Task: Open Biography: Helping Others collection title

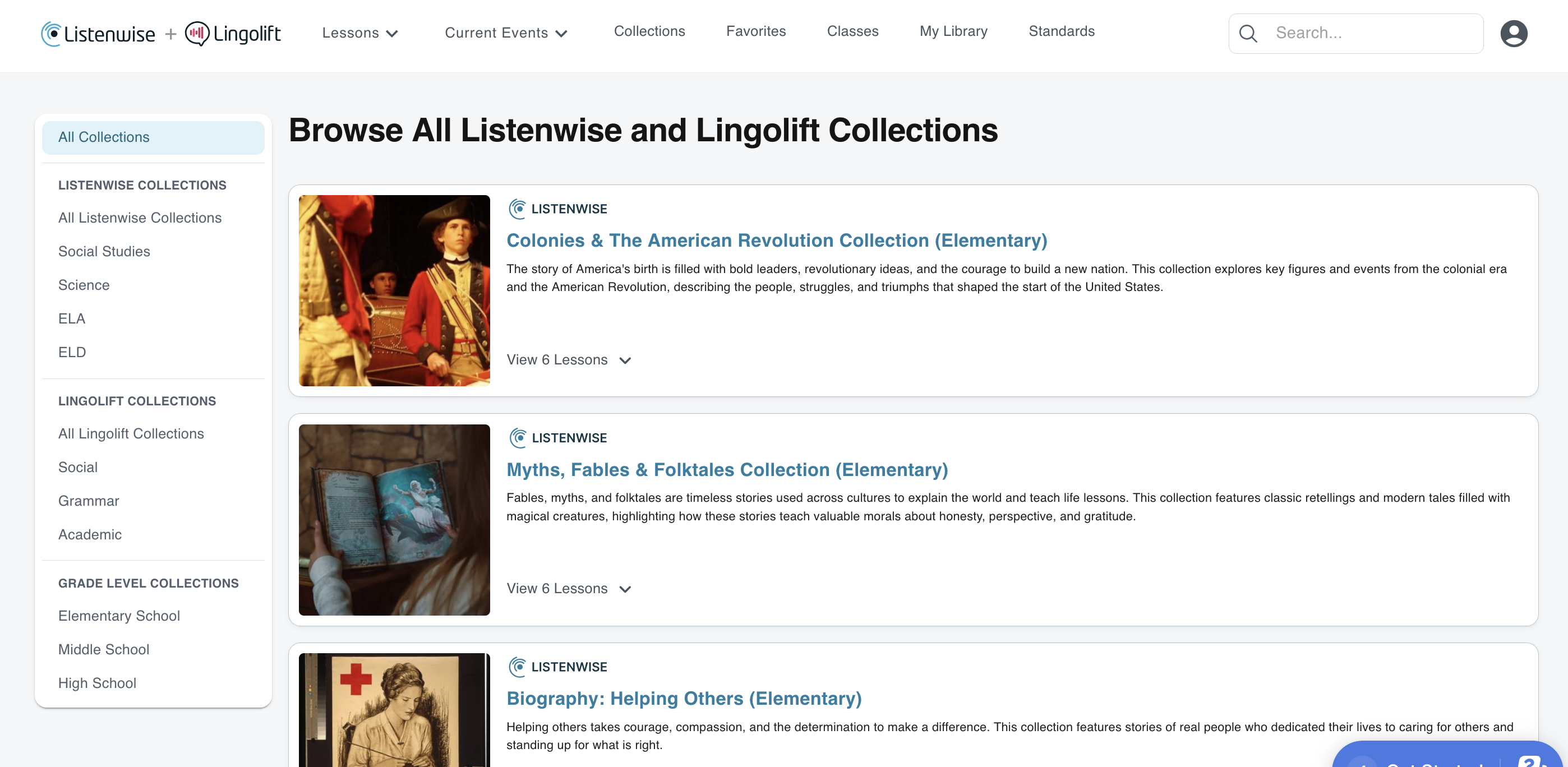Action: point(684,698)
